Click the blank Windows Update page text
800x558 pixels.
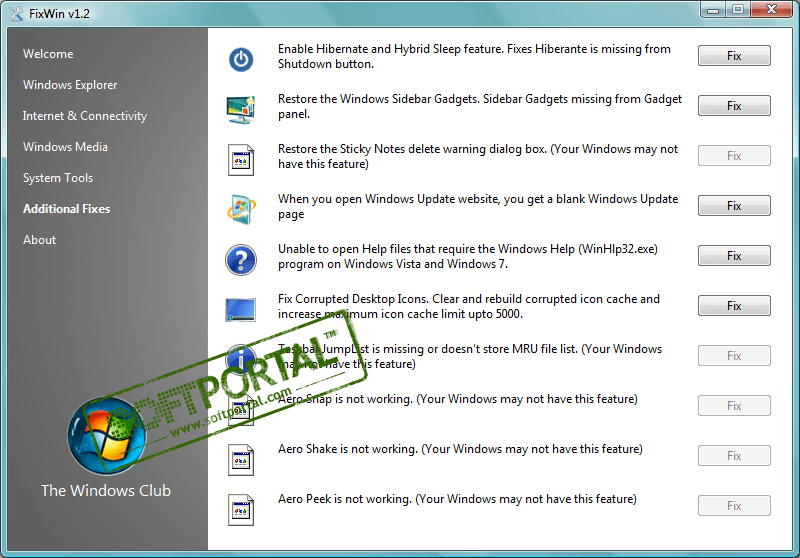tap(478, 206)
